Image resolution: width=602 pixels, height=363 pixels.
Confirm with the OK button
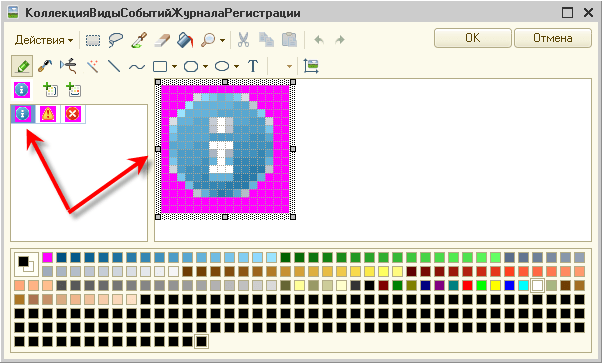click(473, 38)
